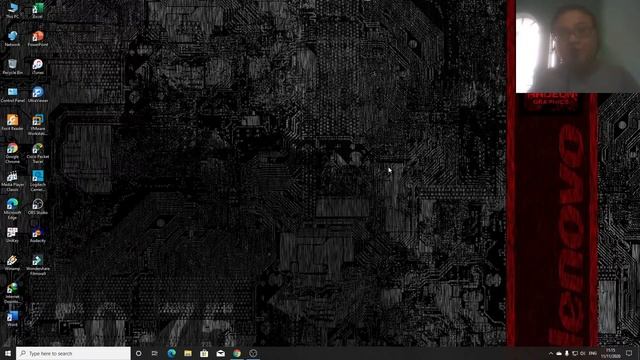This screenshot has height=360, width=640.
Task: Select the UltraViewer desktop shortcut
Action: pos(38,94)
